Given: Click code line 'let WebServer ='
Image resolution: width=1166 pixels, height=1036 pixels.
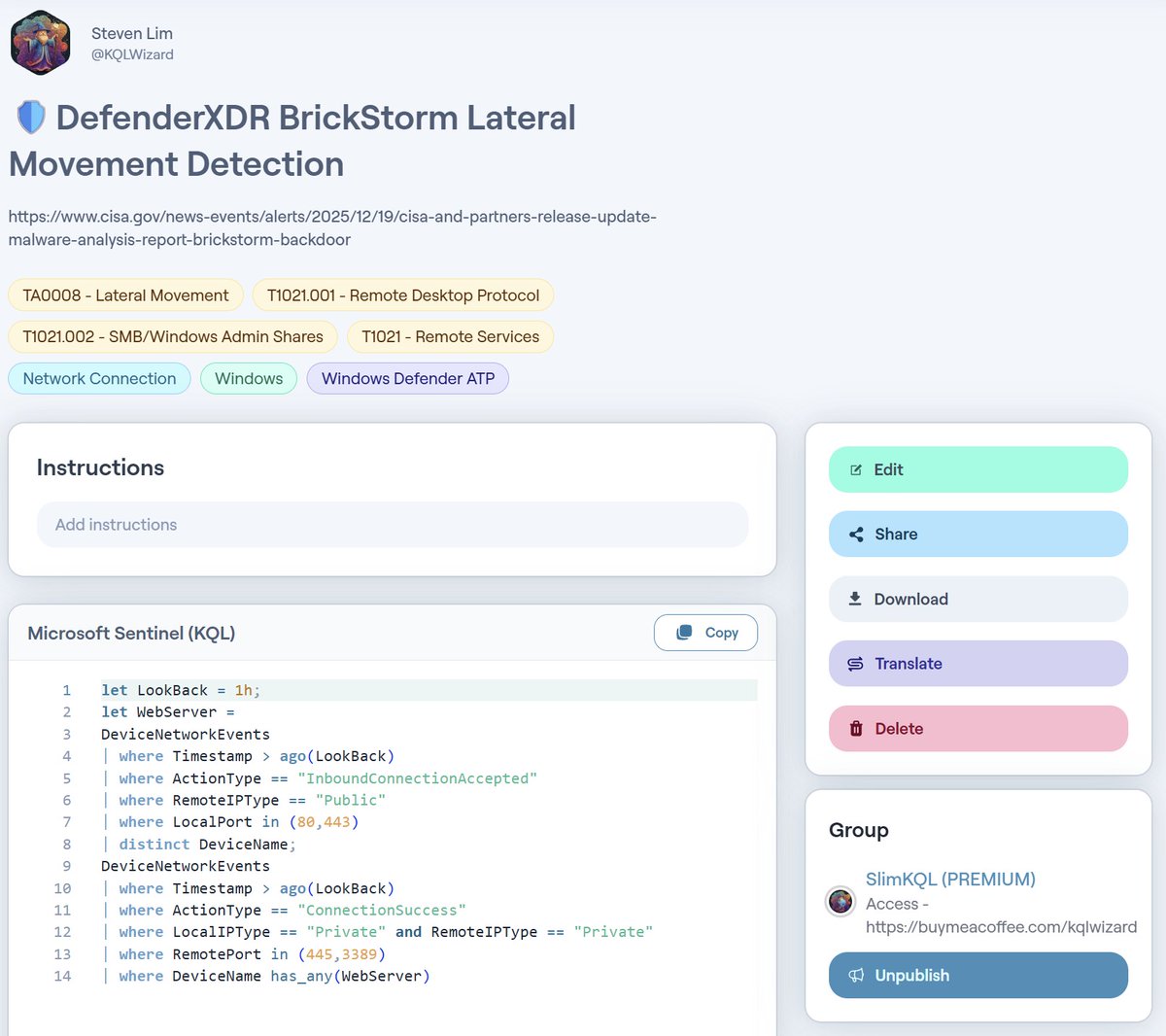Looking at the screenshot, I should click(x=168, y=712).
